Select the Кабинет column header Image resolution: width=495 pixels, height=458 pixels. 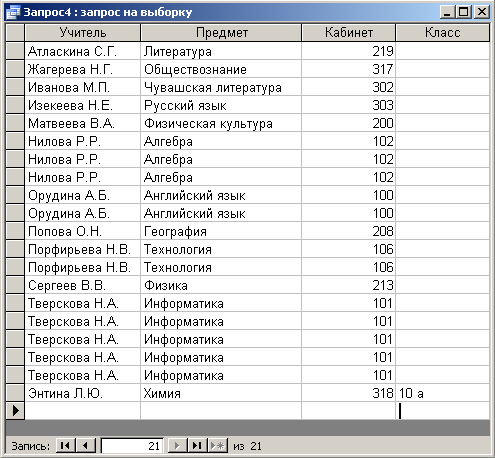click(x=349, y=33)
